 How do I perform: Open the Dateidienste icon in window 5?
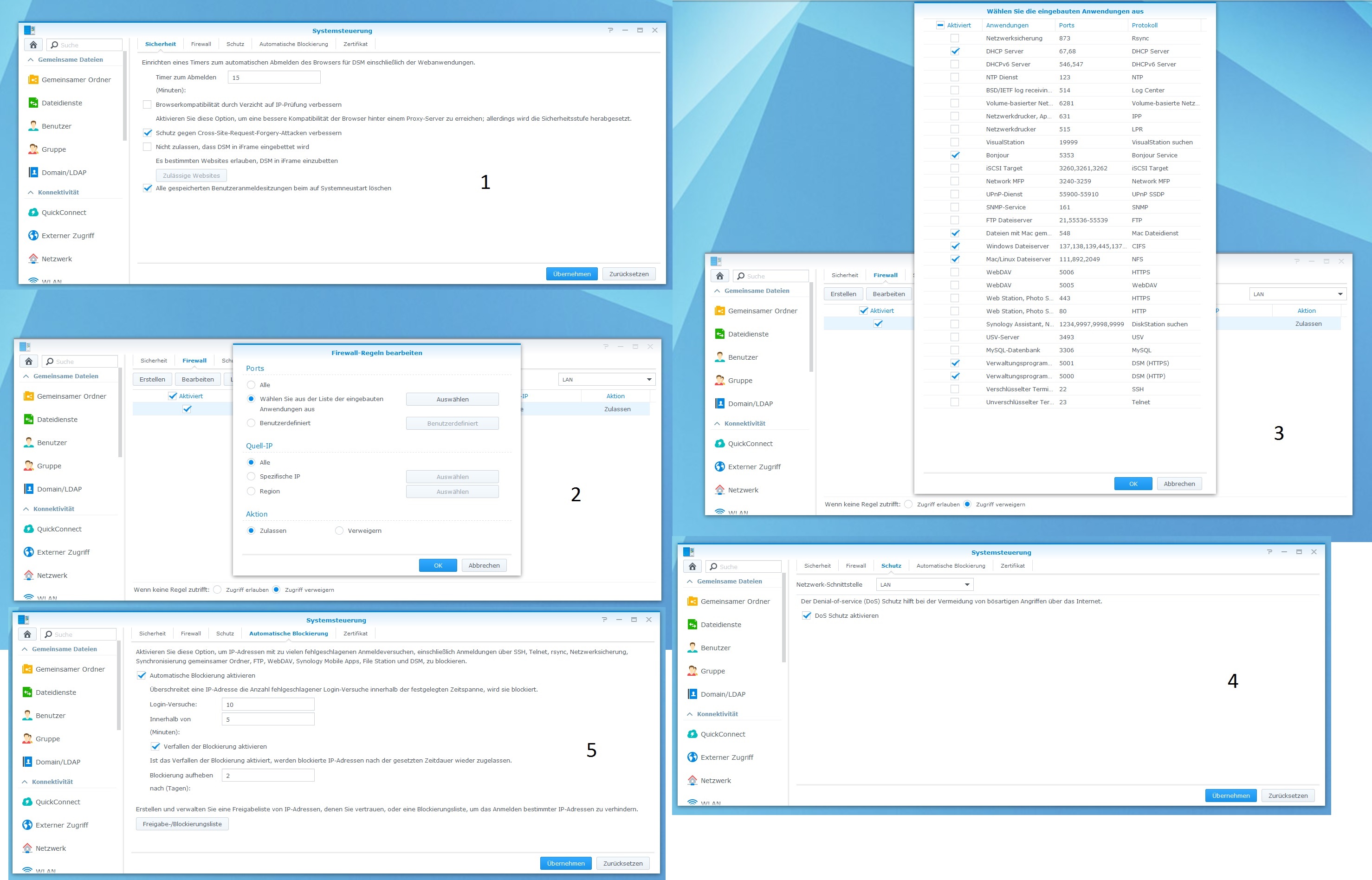pos(27,692)
